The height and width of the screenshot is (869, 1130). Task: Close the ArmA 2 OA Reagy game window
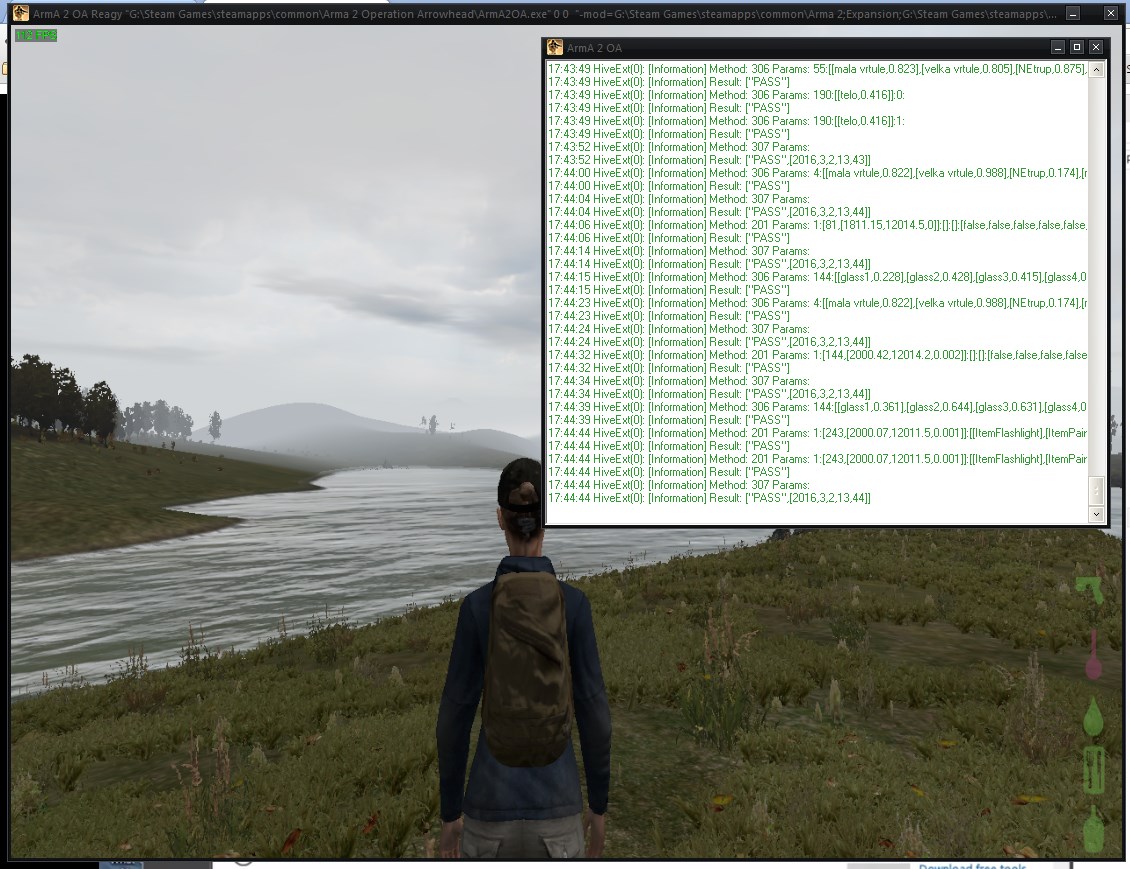click(1111, 13)
